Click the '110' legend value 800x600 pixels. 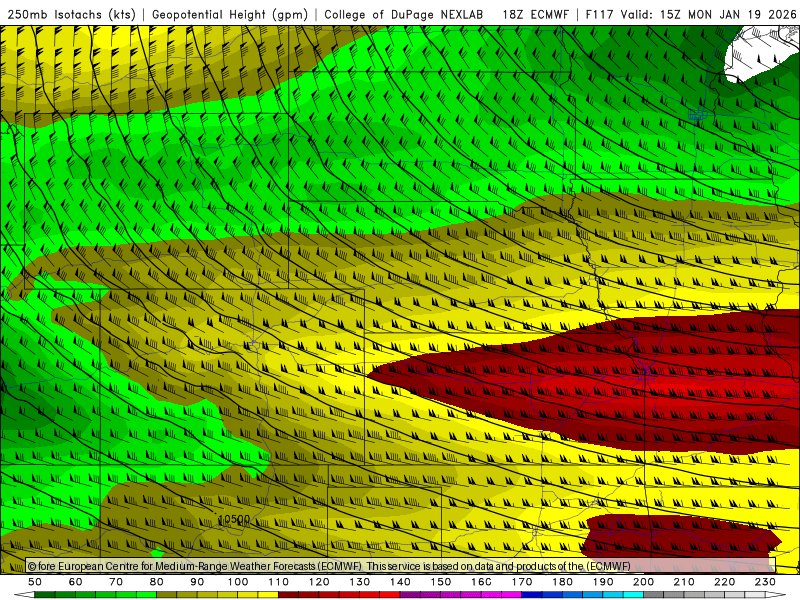pos(278,582)
